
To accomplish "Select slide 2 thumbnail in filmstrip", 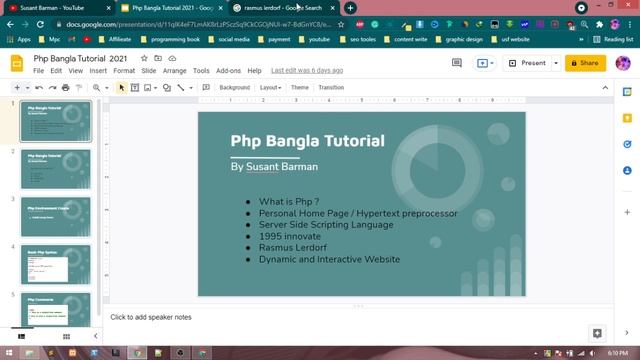I will (56, 169).
